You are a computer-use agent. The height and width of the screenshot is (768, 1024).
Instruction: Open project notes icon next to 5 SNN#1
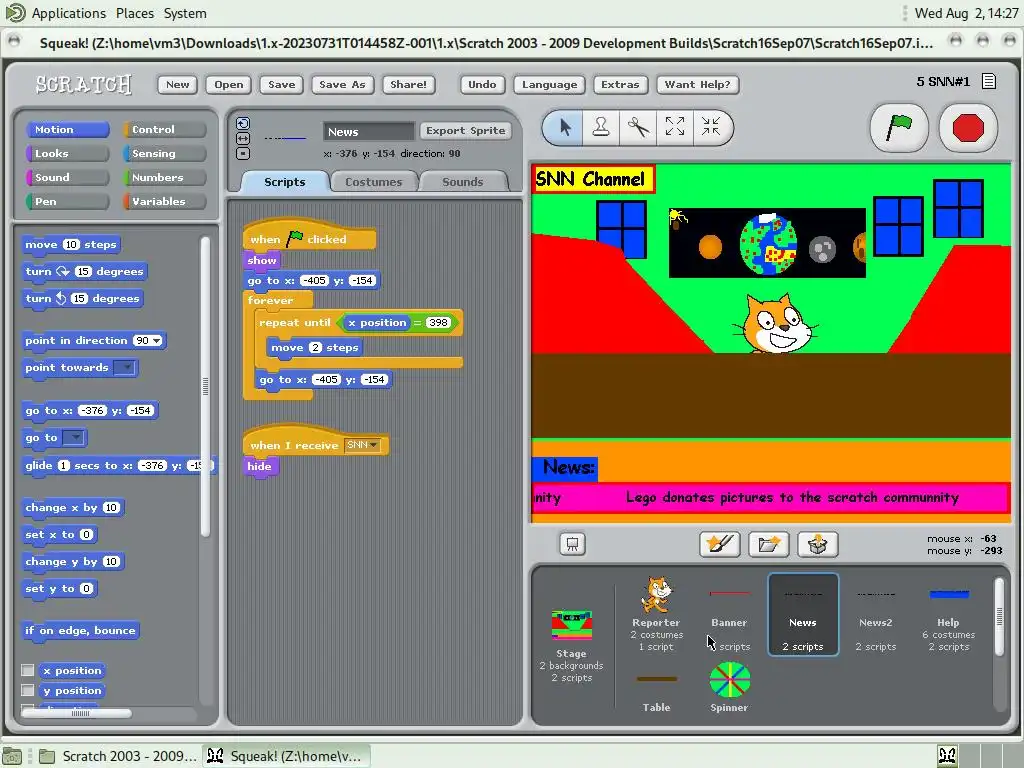989,82
